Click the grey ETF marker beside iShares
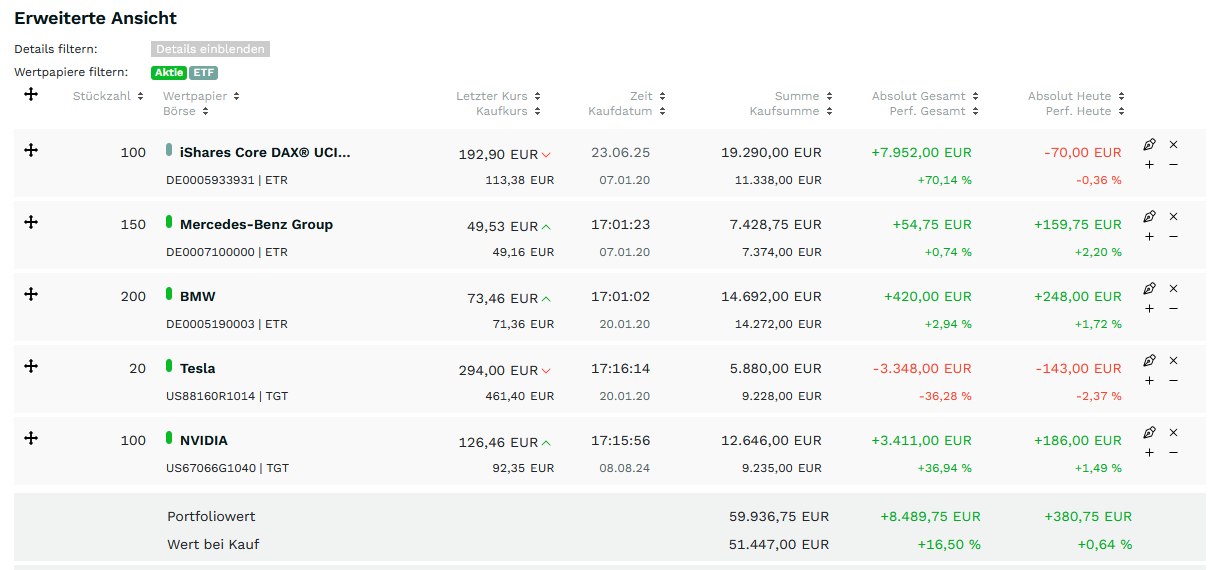The height and width of the screenshot is (570, 1215). [x=169, y=150]
